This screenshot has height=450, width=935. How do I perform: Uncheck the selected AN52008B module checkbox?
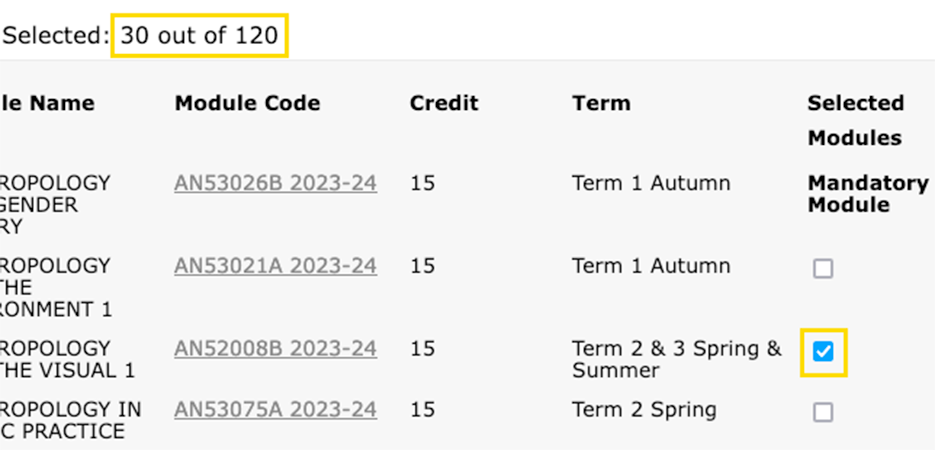pos(823,352)
